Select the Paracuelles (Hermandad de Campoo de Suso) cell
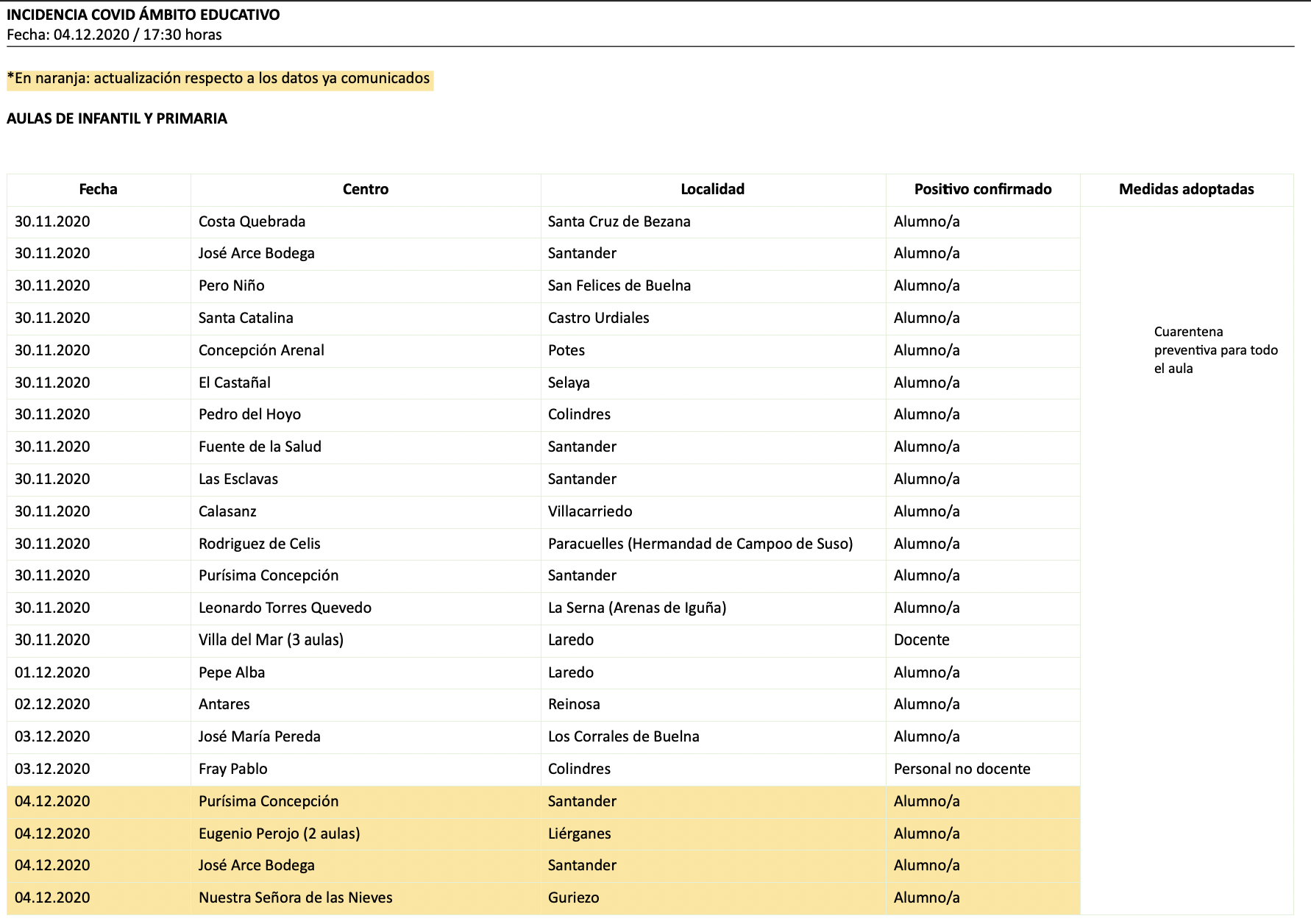 pyautogui.click(x=700, y=544)
